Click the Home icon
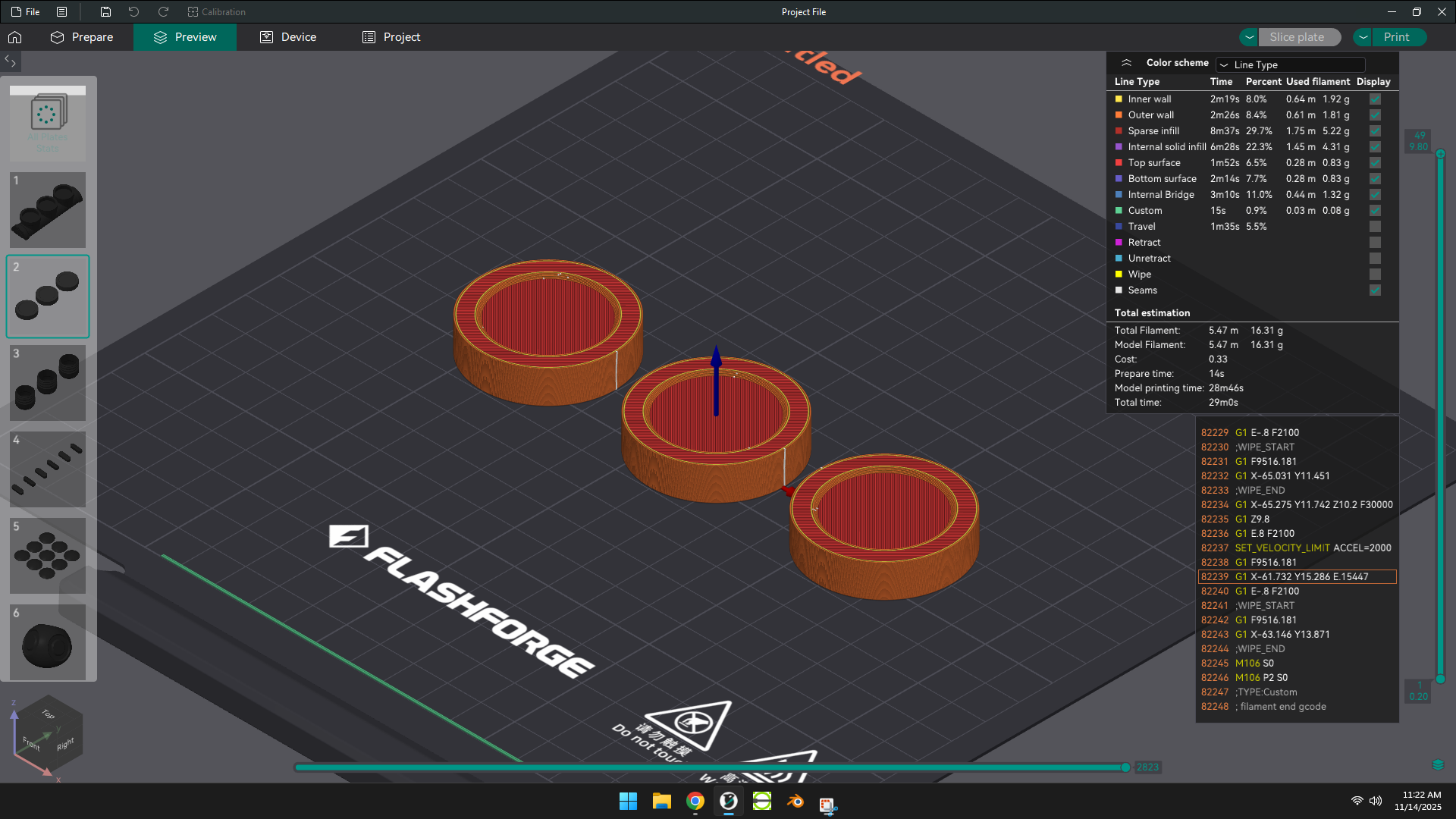 (x=15, y=37)
